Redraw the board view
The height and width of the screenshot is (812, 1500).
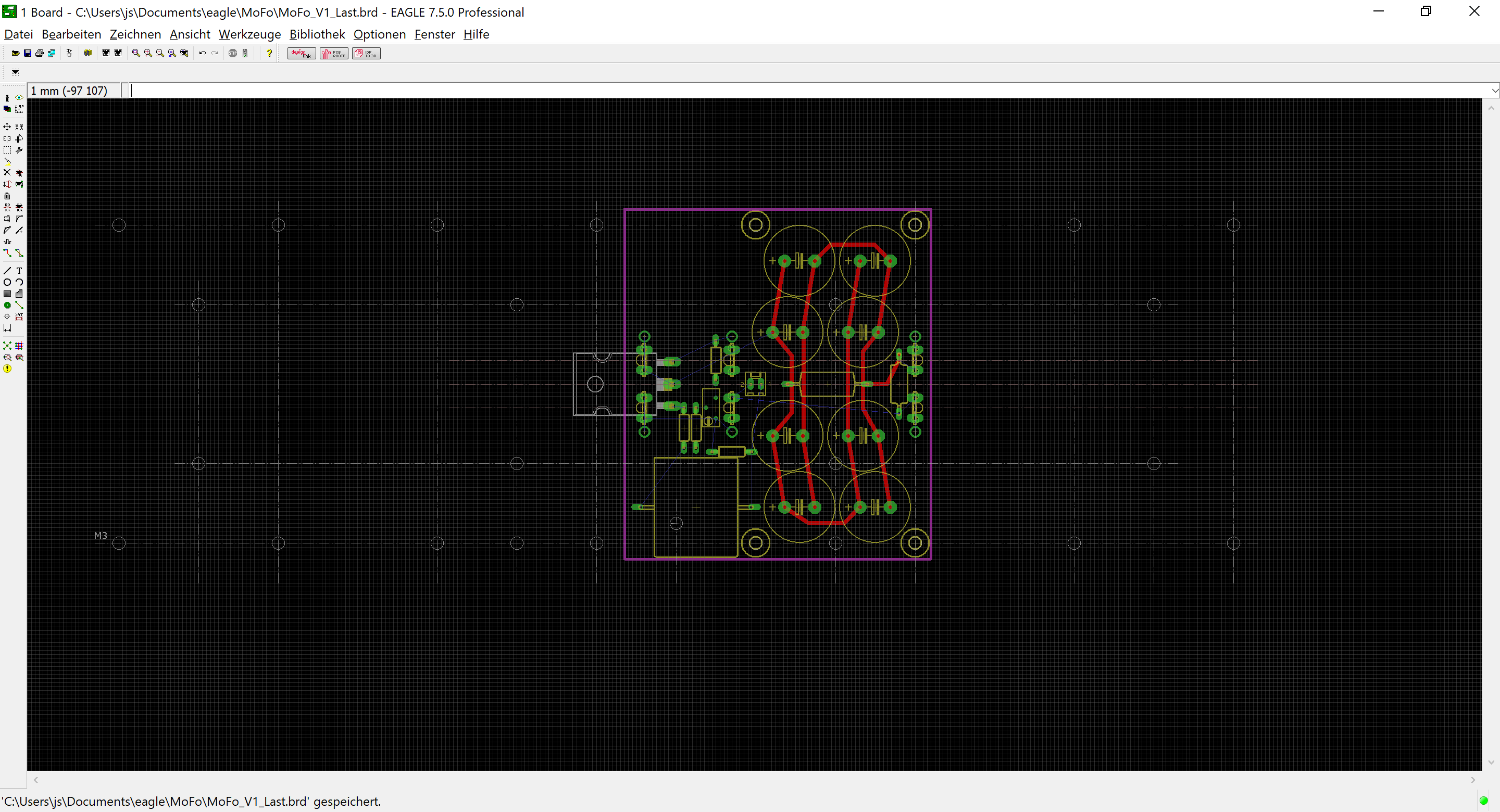click(172, 53)
